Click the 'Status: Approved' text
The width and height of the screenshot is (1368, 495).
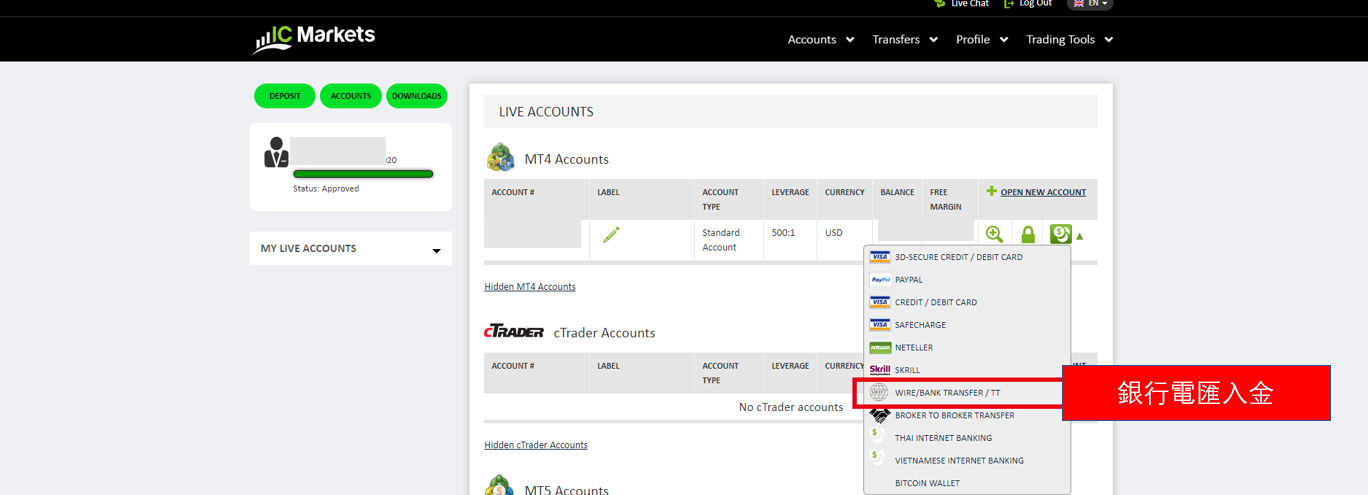tap(326, 188)
